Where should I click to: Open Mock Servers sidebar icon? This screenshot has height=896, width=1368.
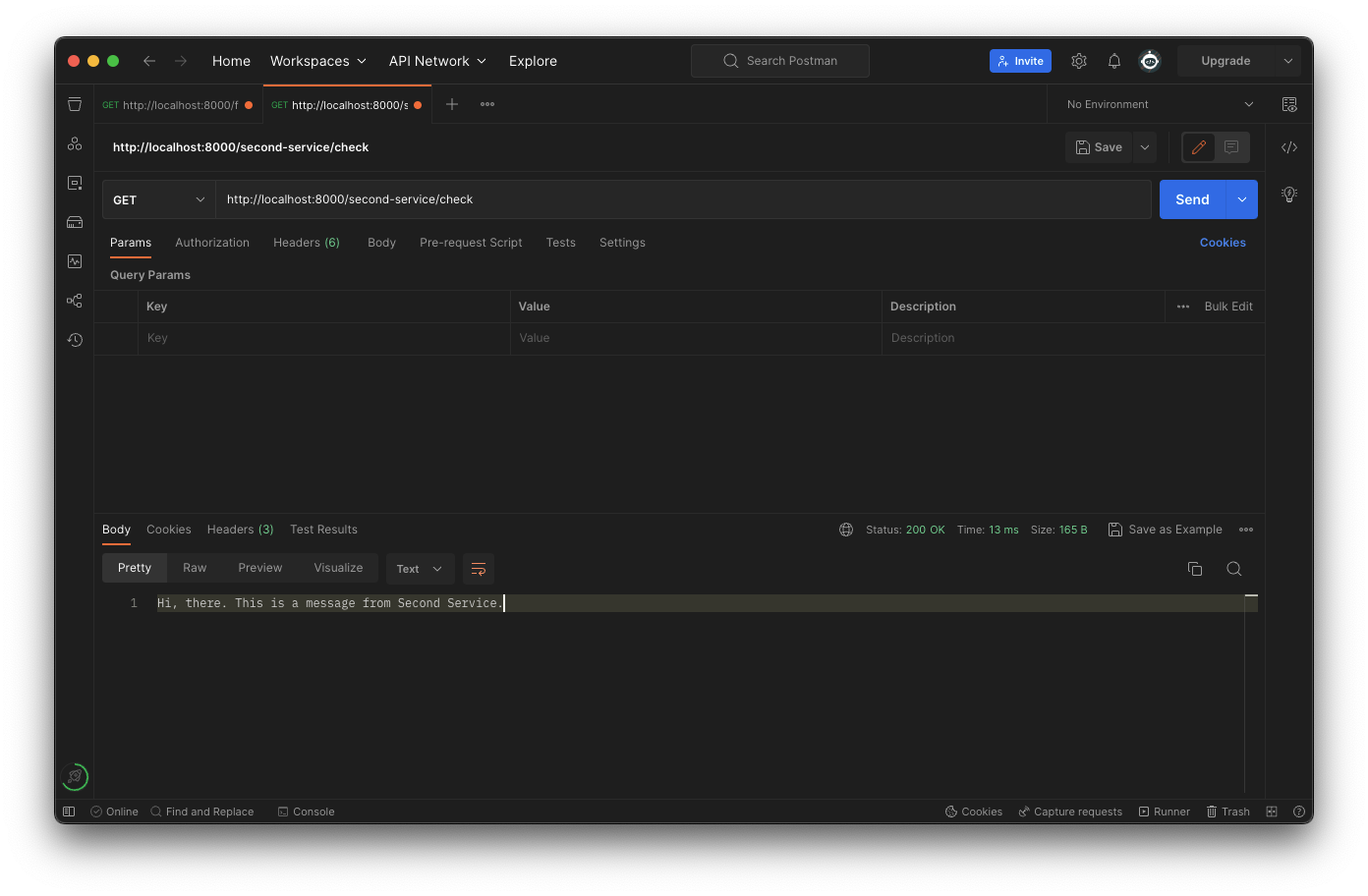pyautogui.click(x=75, y=222)
